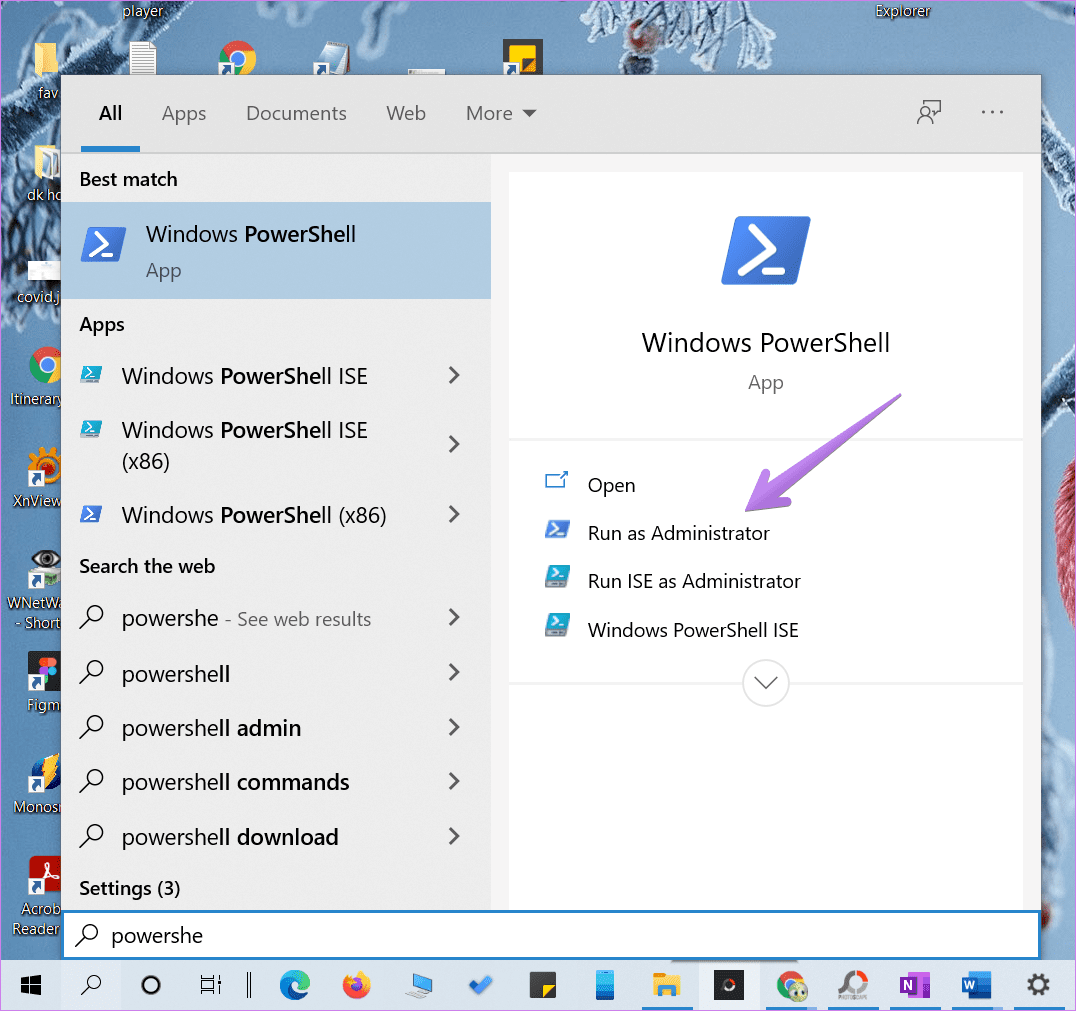The height and width of the screenshot is (1011, 1076).
Task: Open Windows PowerShell best match result
Action: [x=276, y=251]
